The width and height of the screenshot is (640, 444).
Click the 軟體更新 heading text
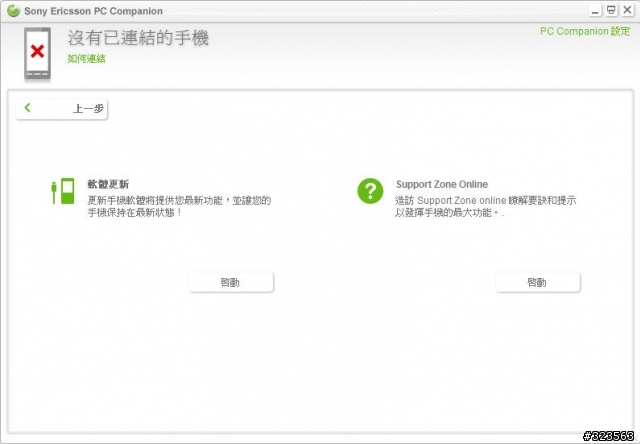click(x=108, y=184)
